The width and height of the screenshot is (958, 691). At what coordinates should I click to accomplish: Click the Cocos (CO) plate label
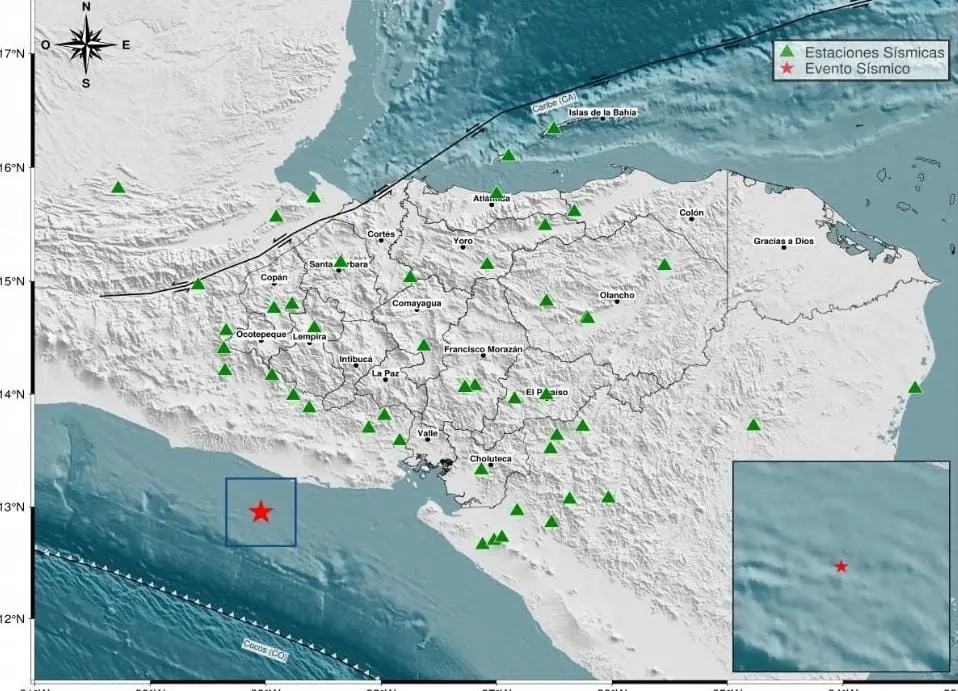tap(265, 650)
